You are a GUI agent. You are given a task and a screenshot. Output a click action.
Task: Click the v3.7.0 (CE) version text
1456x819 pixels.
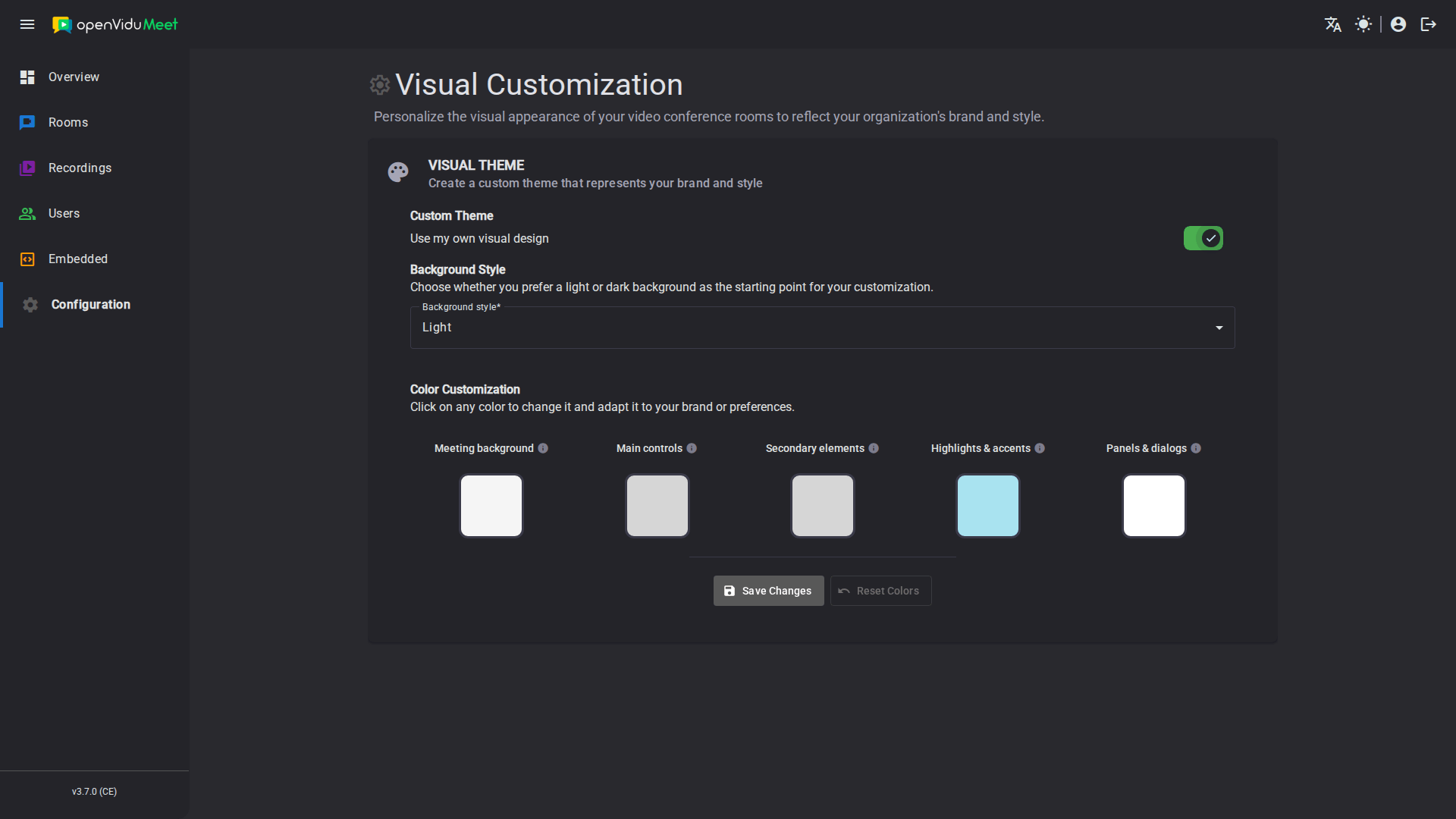tap(94, 792)
